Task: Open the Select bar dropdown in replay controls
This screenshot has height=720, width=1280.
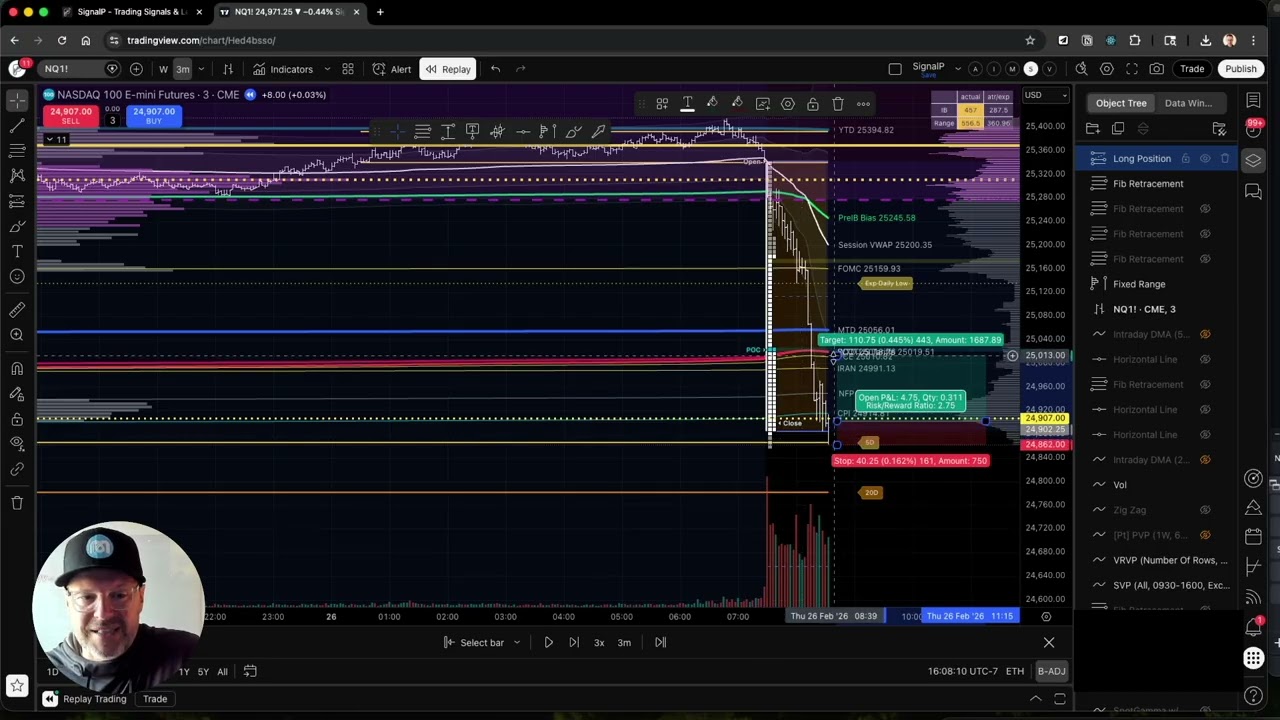Action: point(482,643)
